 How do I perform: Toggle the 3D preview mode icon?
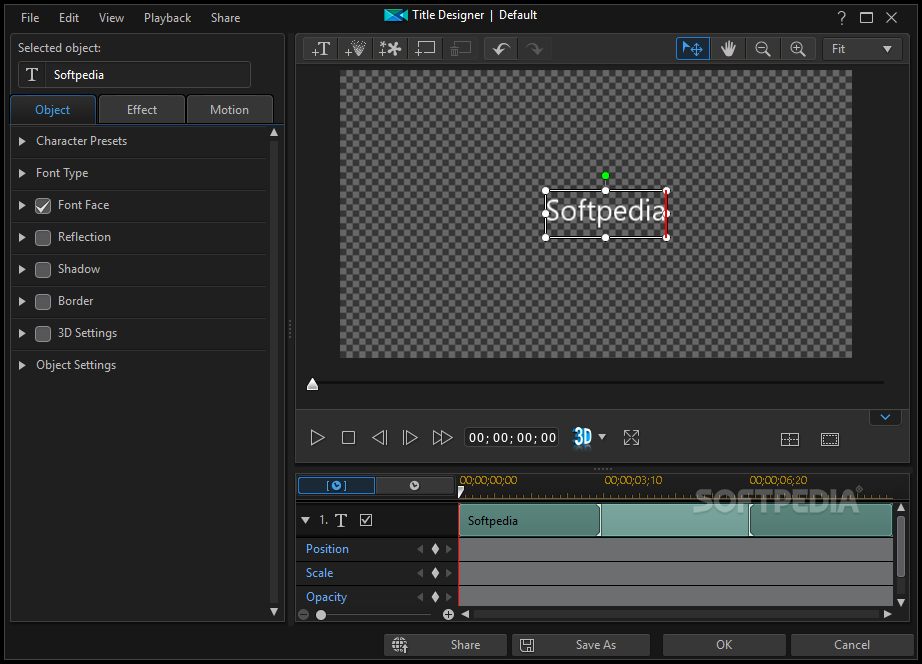[x=582, y=437]
